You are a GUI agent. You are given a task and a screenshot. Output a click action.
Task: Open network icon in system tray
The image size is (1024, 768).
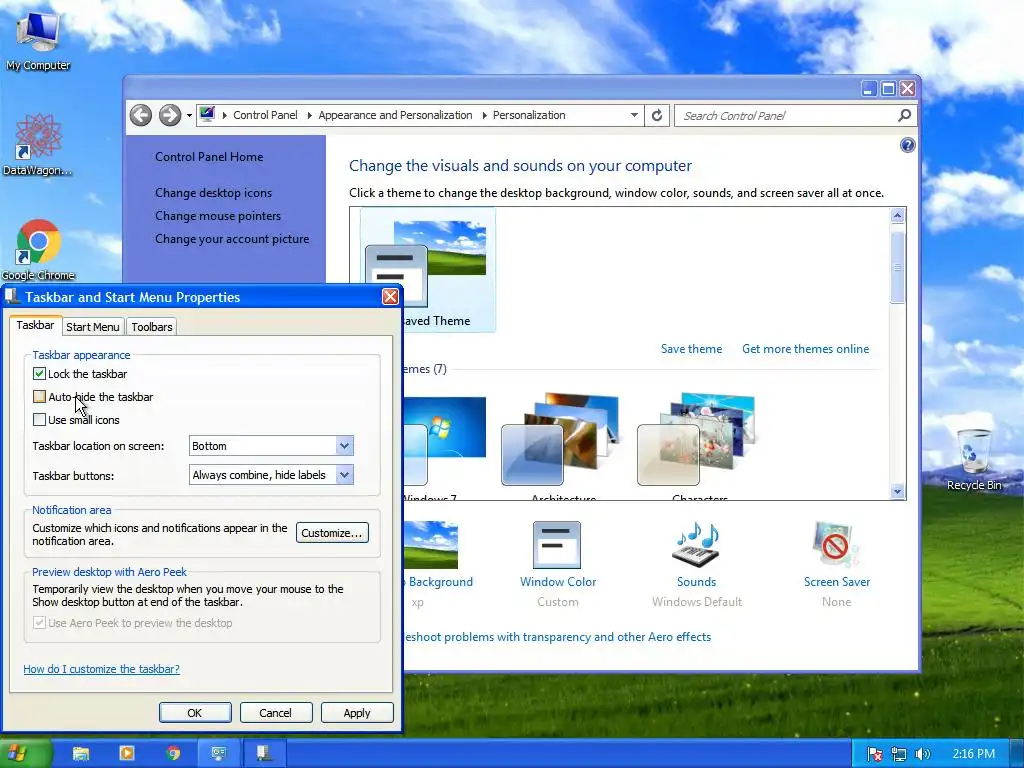pos(899,754)
